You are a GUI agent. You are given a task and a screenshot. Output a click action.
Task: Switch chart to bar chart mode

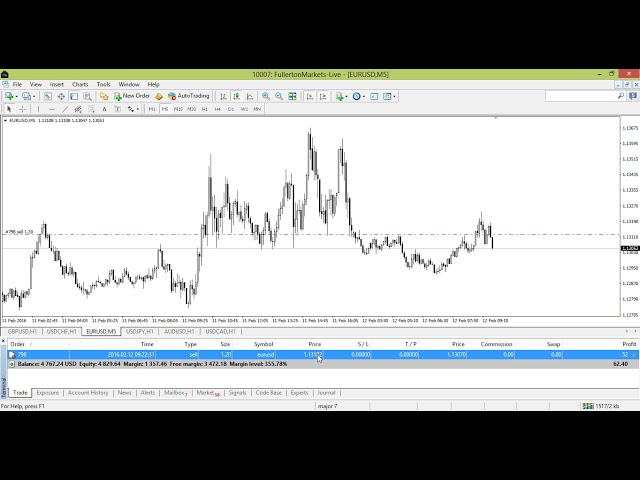click(x=223, y=96)
